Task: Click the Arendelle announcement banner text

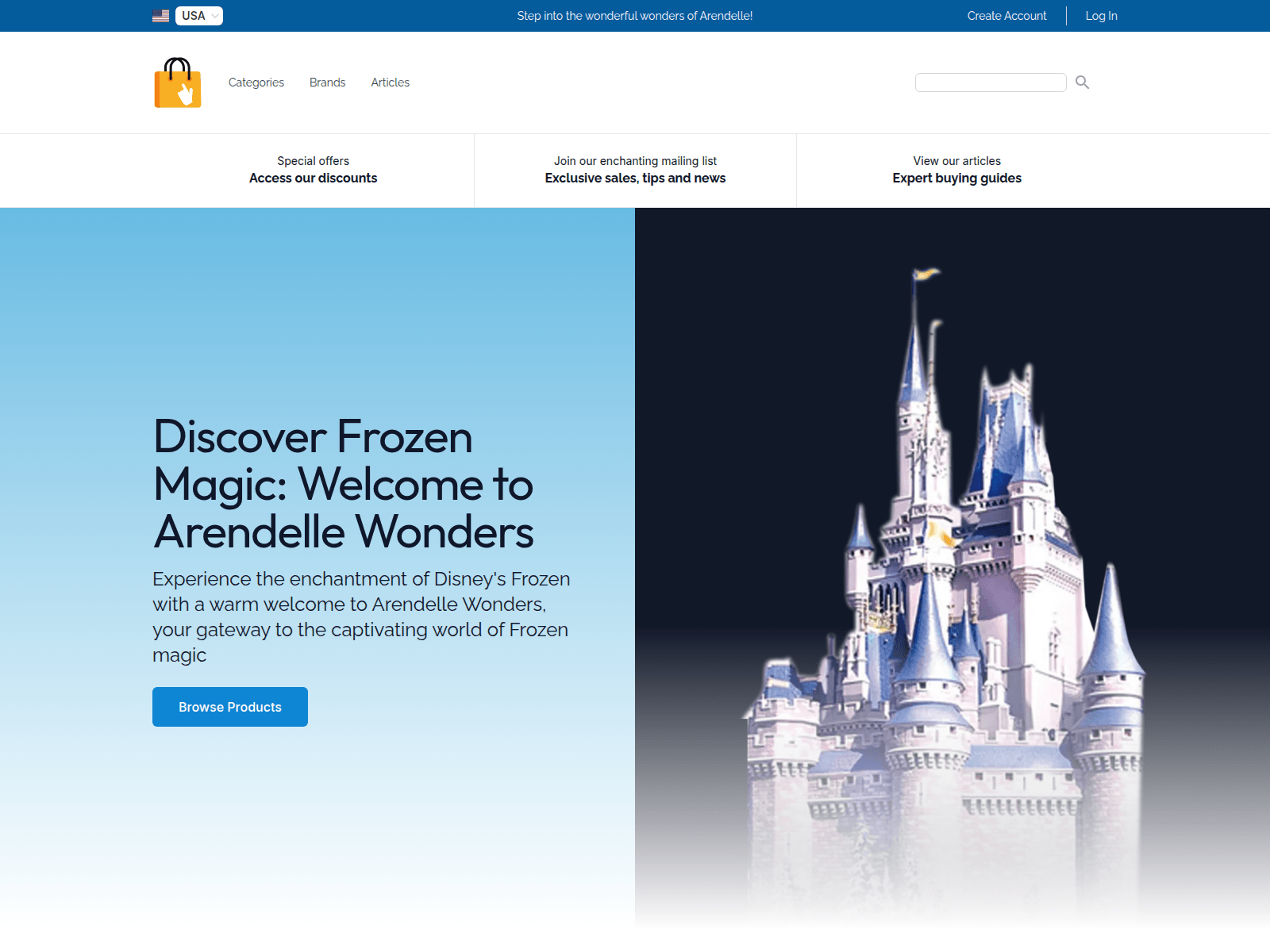Action: [635, 16]
